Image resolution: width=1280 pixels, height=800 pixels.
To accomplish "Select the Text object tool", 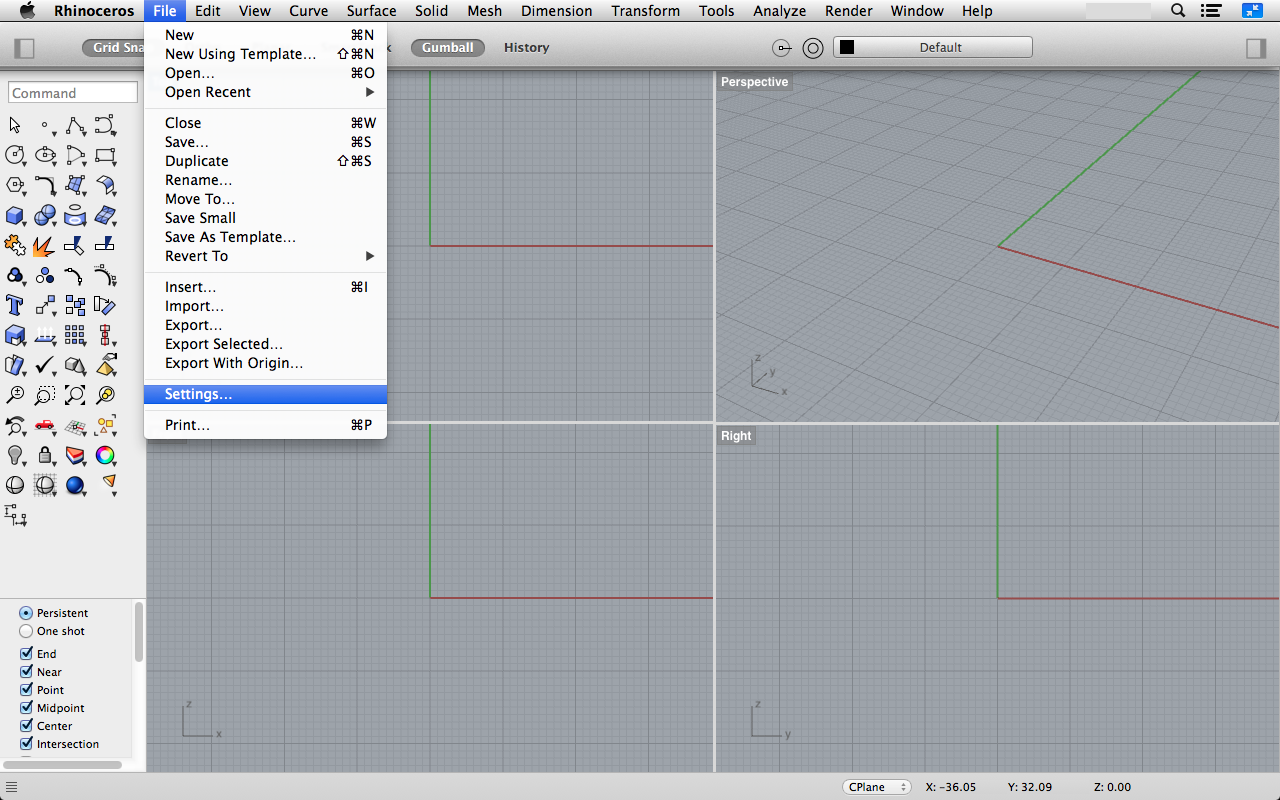I will [x=15, y=305].
